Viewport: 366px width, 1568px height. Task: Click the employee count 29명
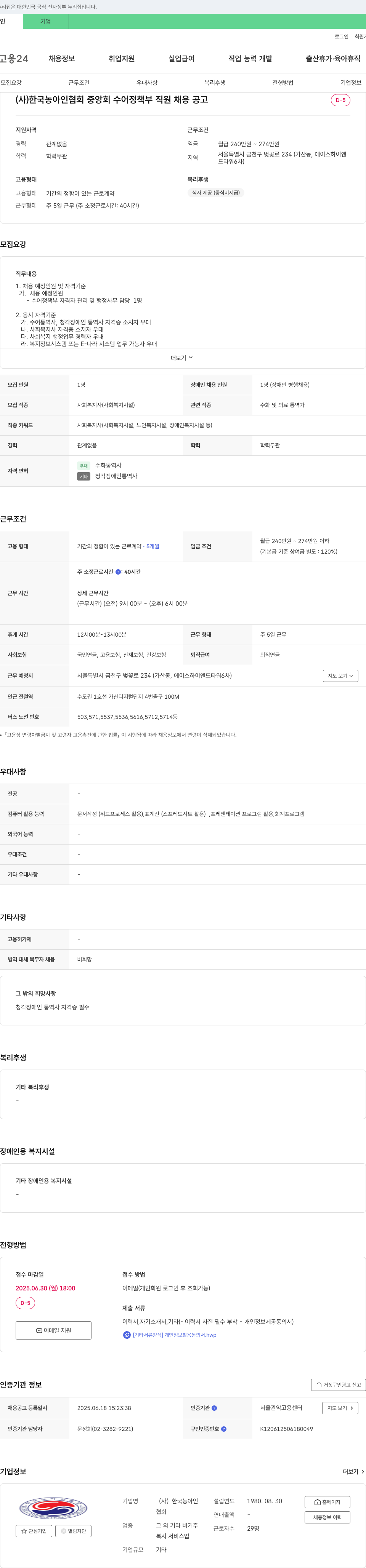point(253,1528)
